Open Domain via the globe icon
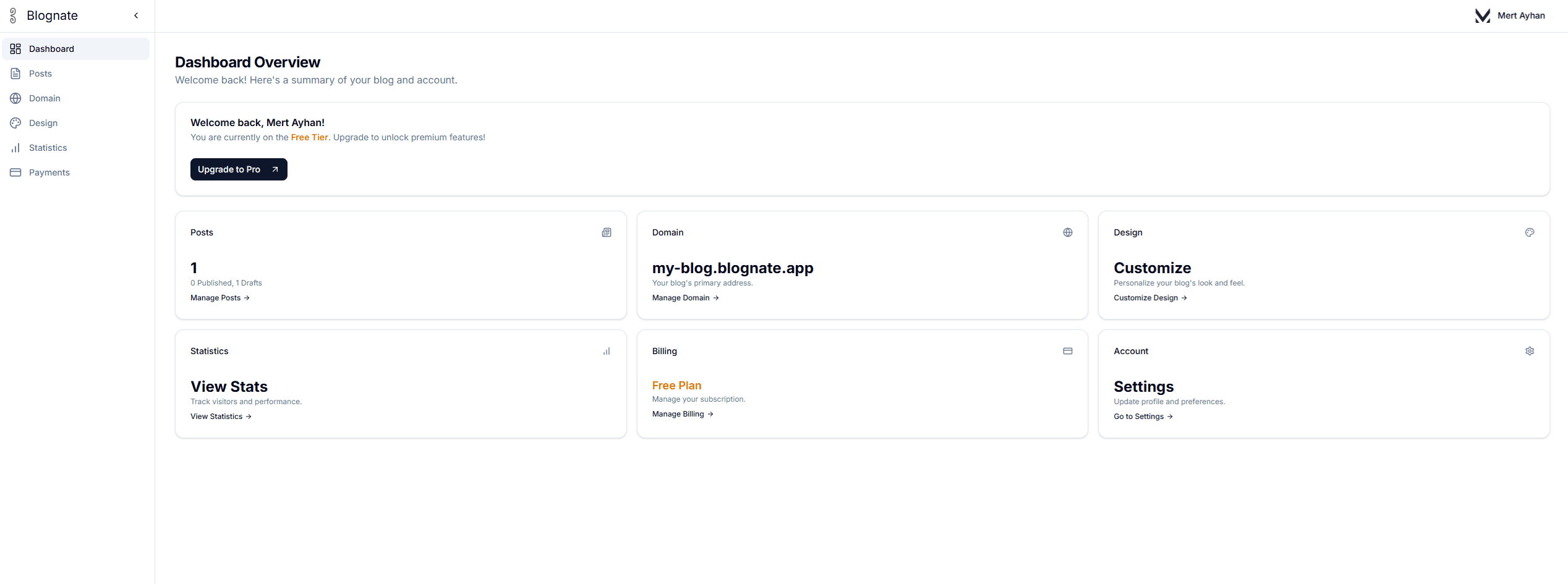This screenshot has height=584, width=1568. 15,98
